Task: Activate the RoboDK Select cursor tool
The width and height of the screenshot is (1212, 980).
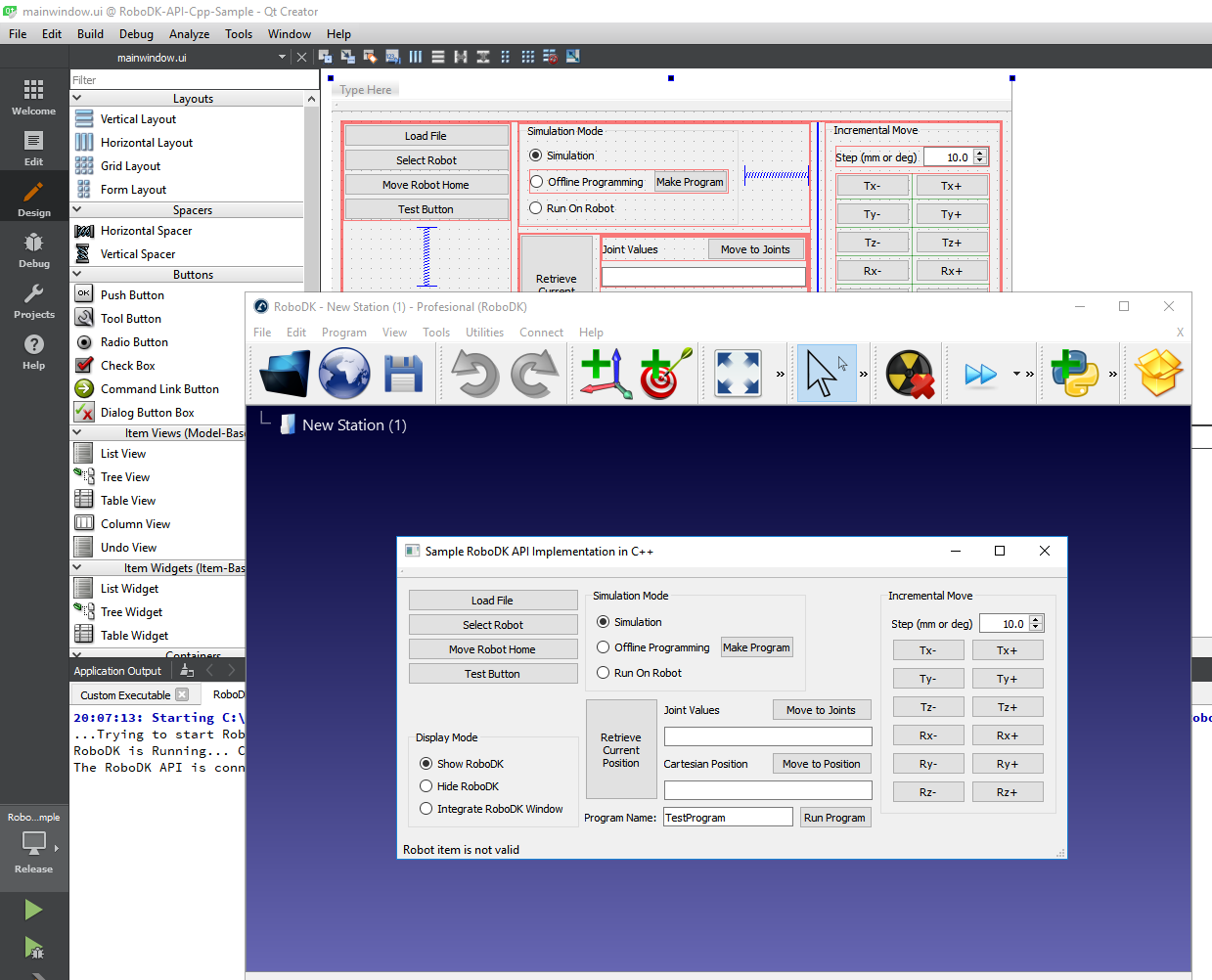Action: click(x=827, y=374)
